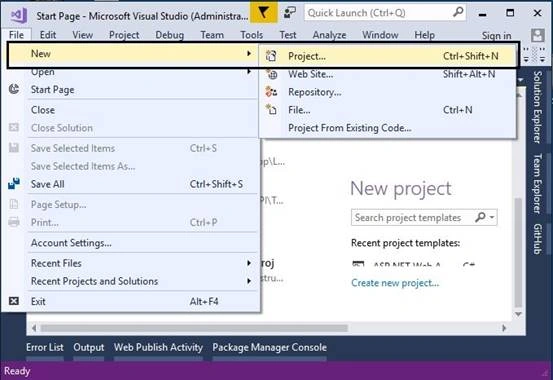This screenshot has width=553, height=380.
Task: Choose Project... in the New submenu
Action: click(388, 56)
